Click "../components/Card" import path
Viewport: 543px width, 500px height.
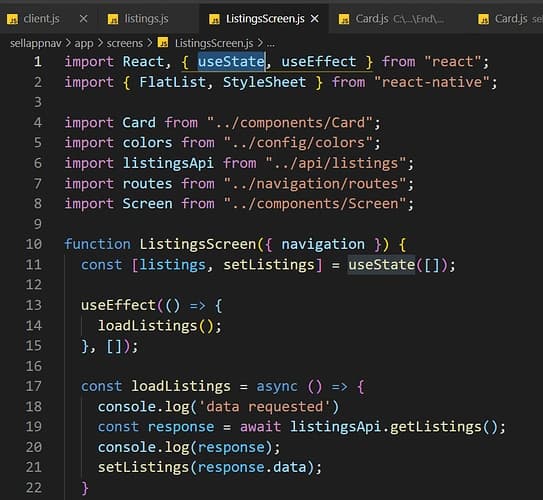coord(290,123)
